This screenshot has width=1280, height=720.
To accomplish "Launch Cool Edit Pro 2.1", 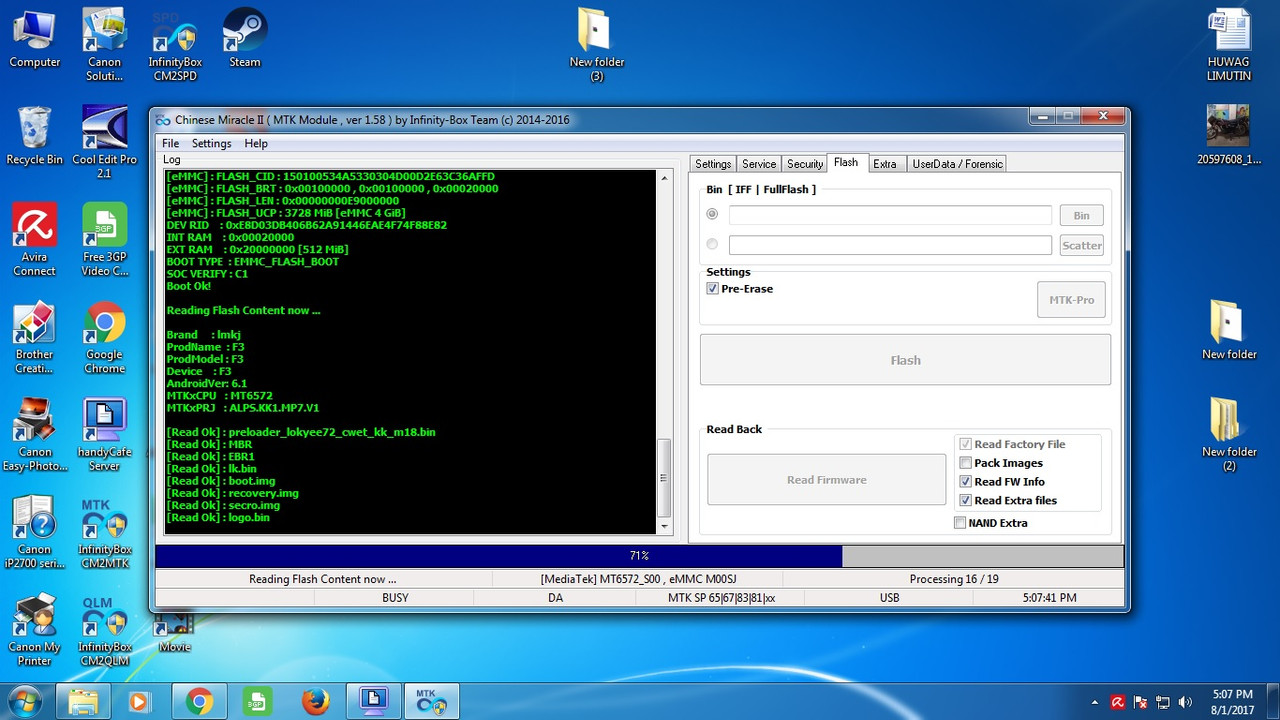I will [x=104, y=141].
